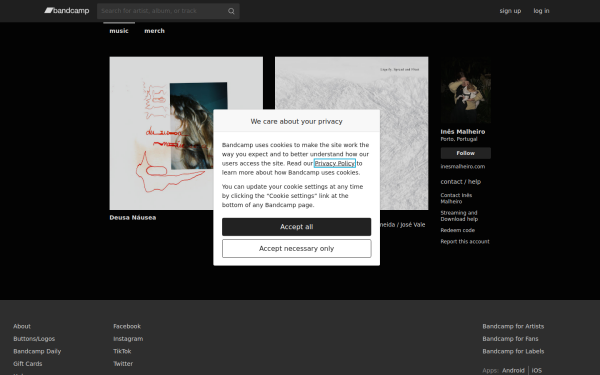Report this account
Image resolution: width=600 pixels, height=375 pixels.
coord(465,241)
